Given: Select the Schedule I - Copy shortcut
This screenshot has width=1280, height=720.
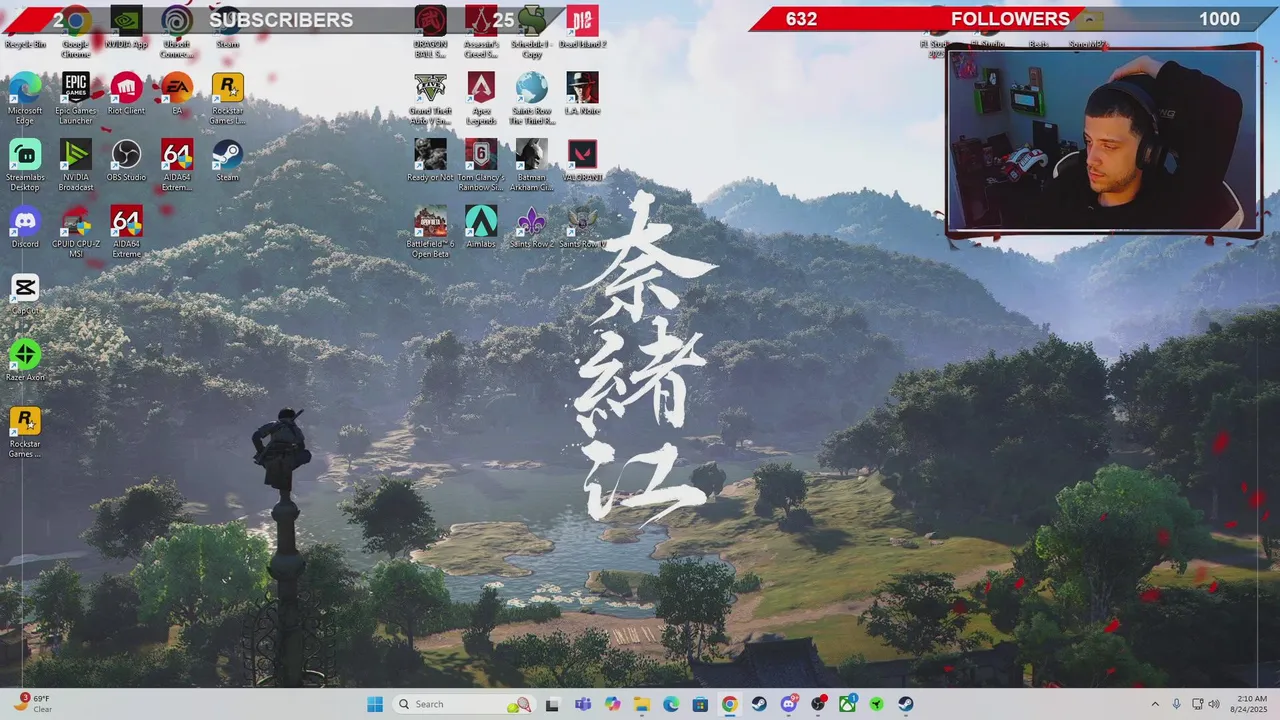Looking at the screenshot, I should 531,30.
